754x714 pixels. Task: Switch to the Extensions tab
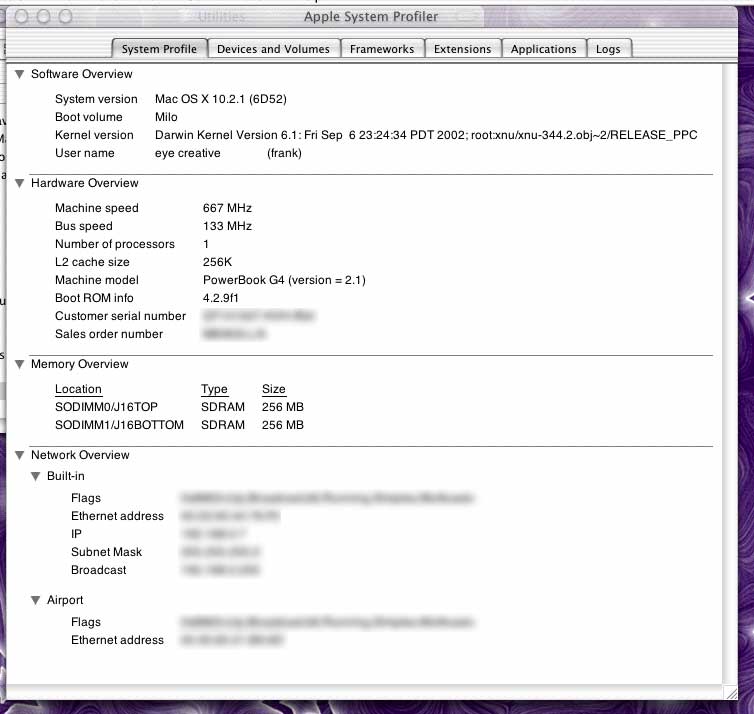[463, 49]
